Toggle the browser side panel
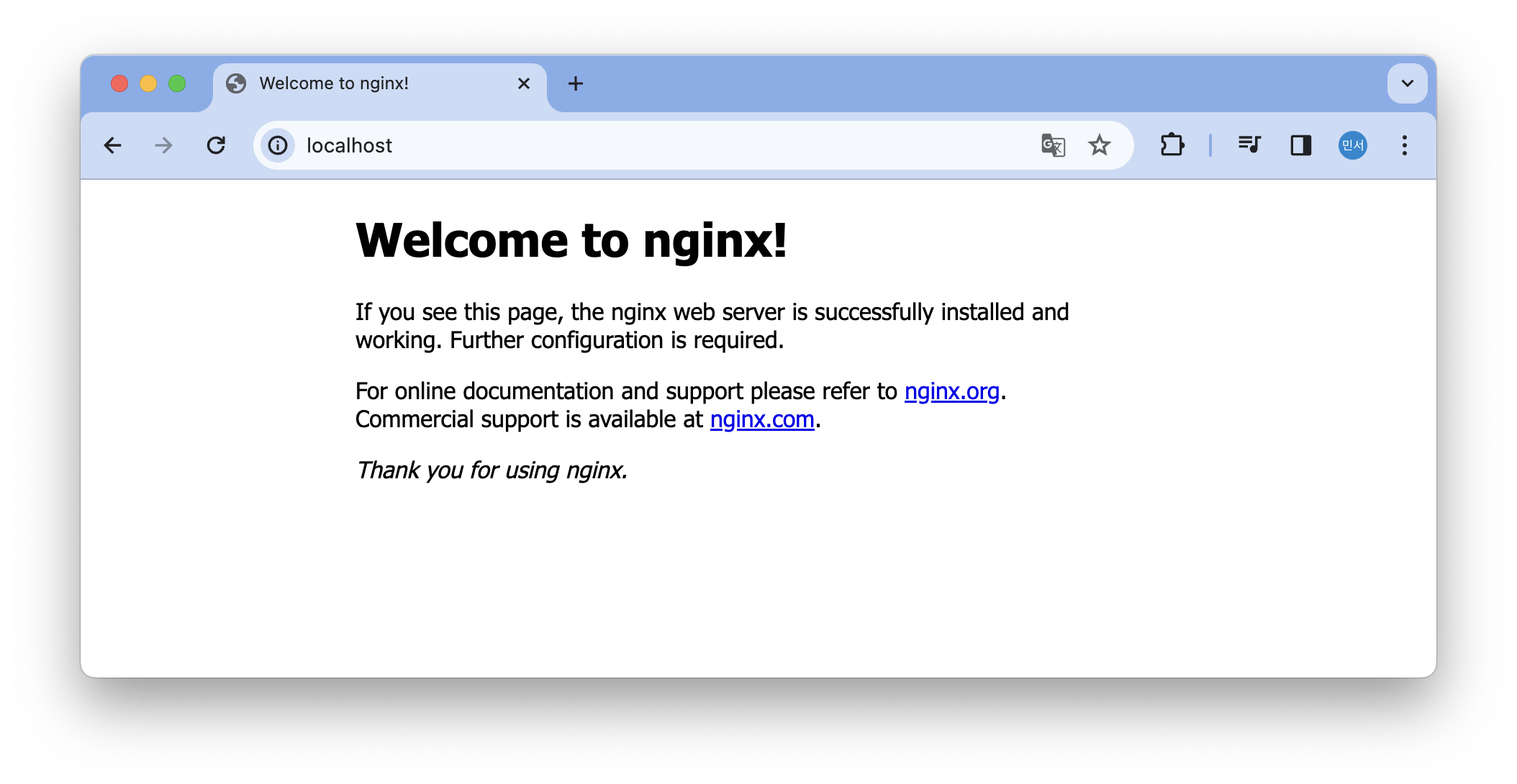 tap(1300, 145)
